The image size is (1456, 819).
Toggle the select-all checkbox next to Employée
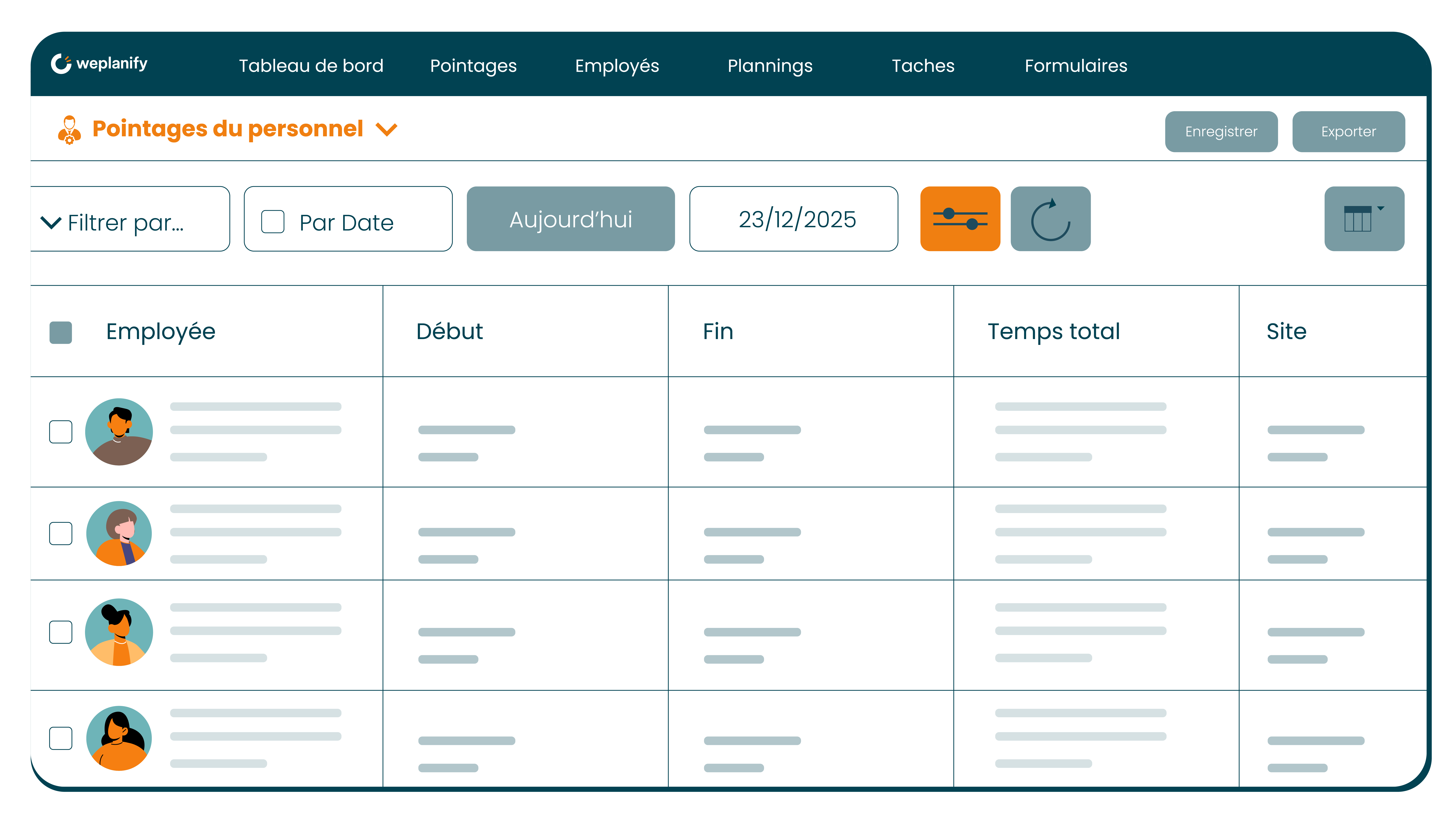point(60,332)
